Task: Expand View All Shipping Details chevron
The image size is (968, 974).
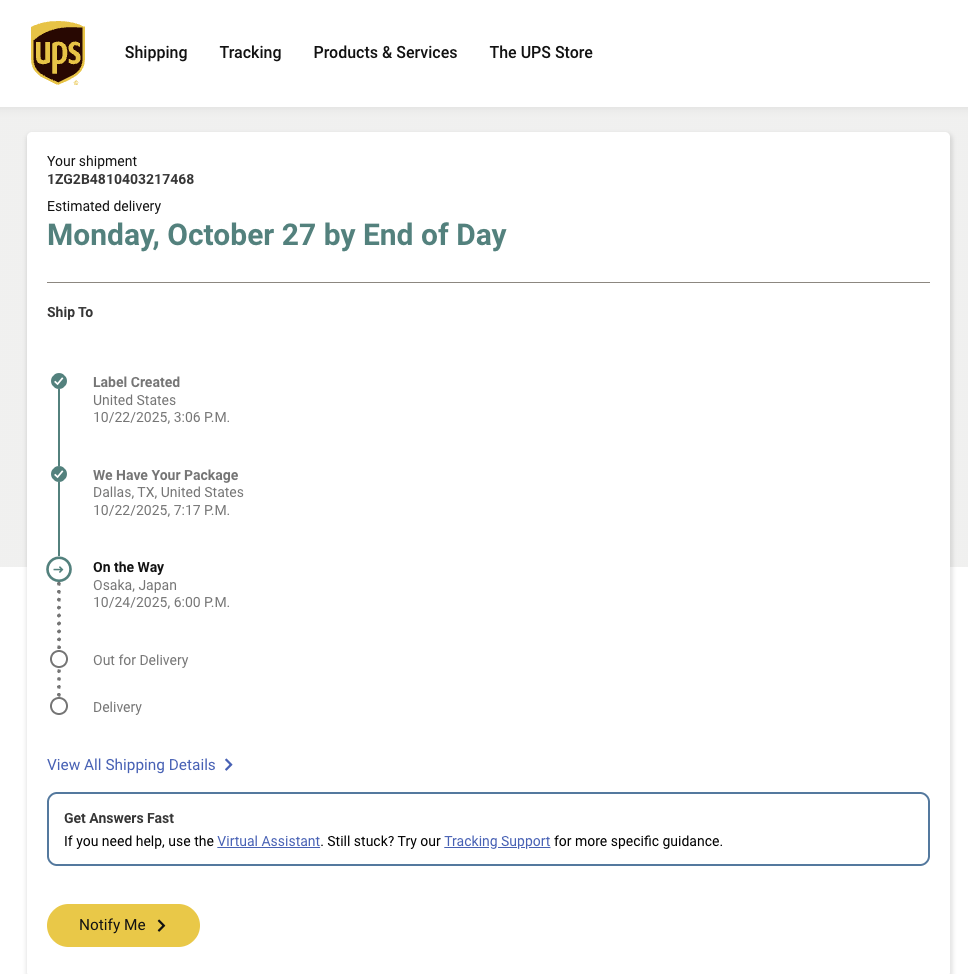Action: (229, 765)
